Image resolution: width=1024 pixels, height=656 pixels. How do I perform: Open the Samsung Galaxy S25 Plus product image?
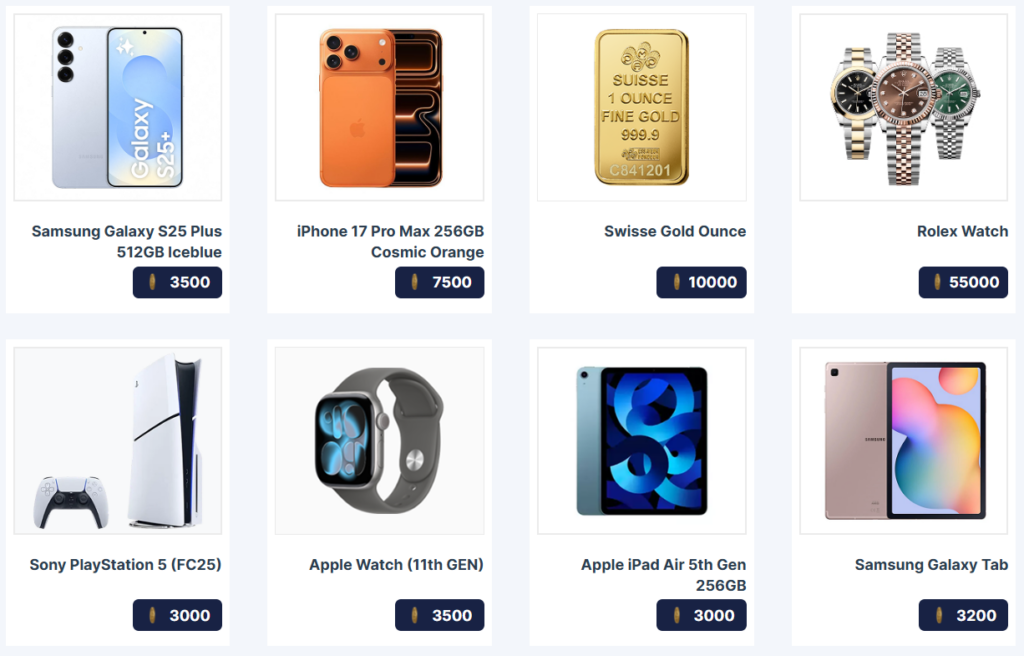tap(118, 107)
